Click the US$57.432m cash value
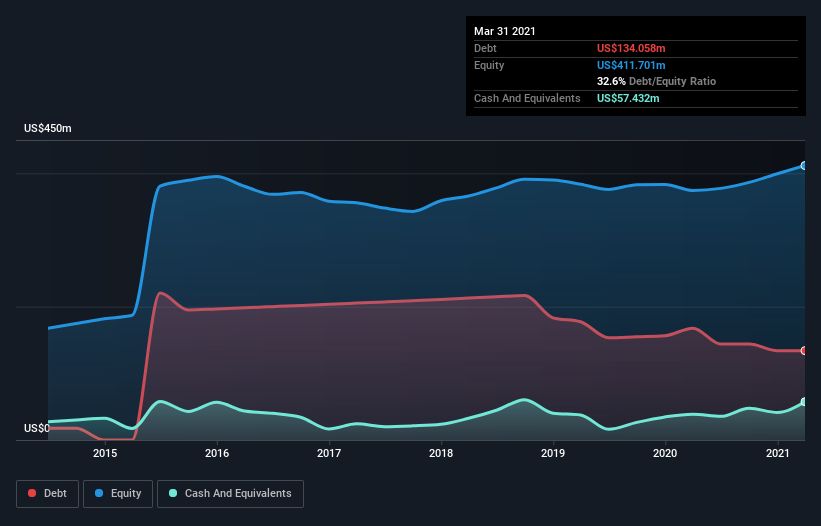The height and width of the screenshot is (526, 821). point(628,98)
